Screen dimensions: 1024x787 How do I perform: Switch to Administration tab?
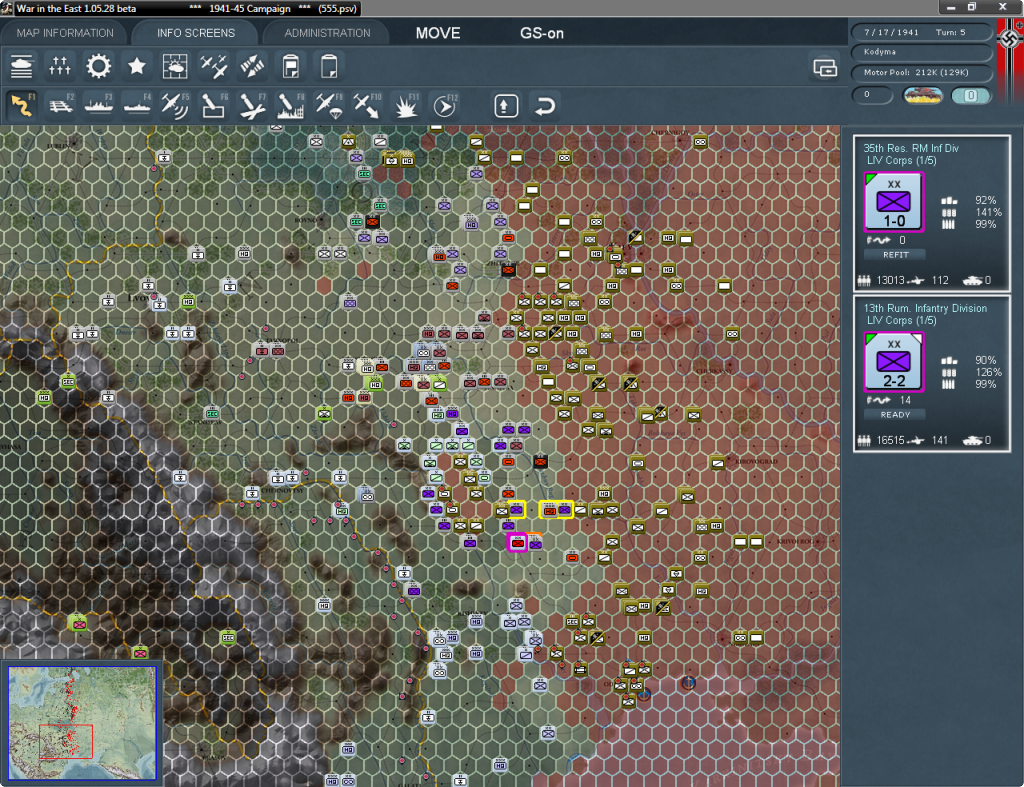point(327,33)
